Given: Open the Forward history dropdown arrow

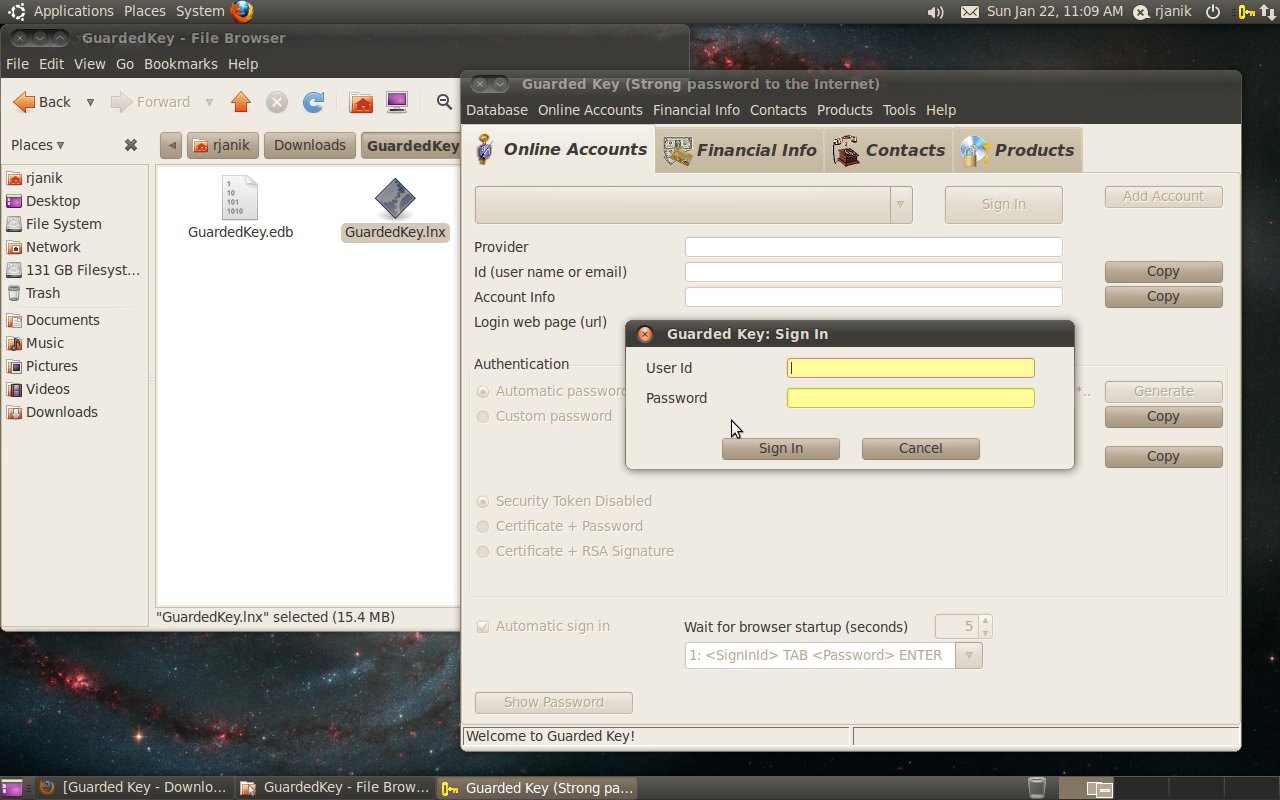Looking at the screenshot, I should [209, 102].
